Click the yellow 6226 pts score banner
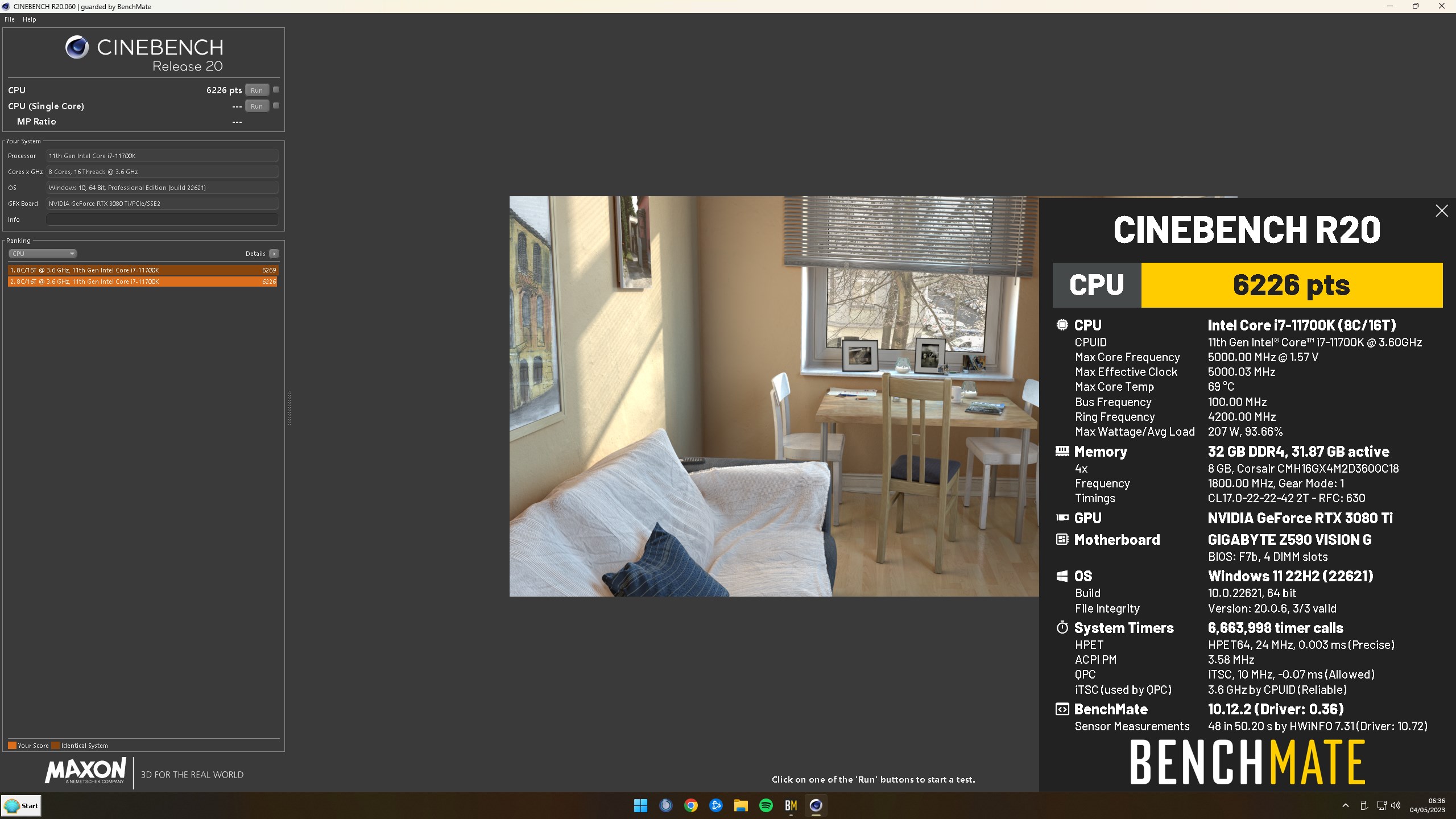 pos(1292,285)
